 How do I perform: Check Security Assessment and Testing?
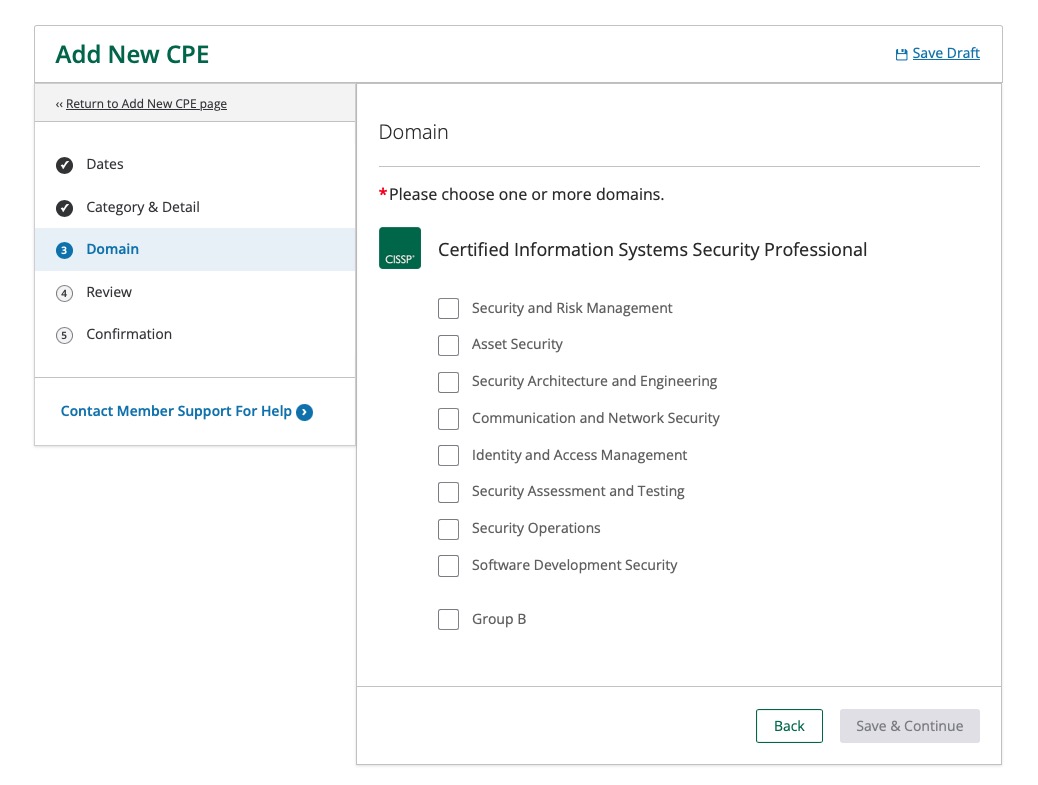click(448, 492)
